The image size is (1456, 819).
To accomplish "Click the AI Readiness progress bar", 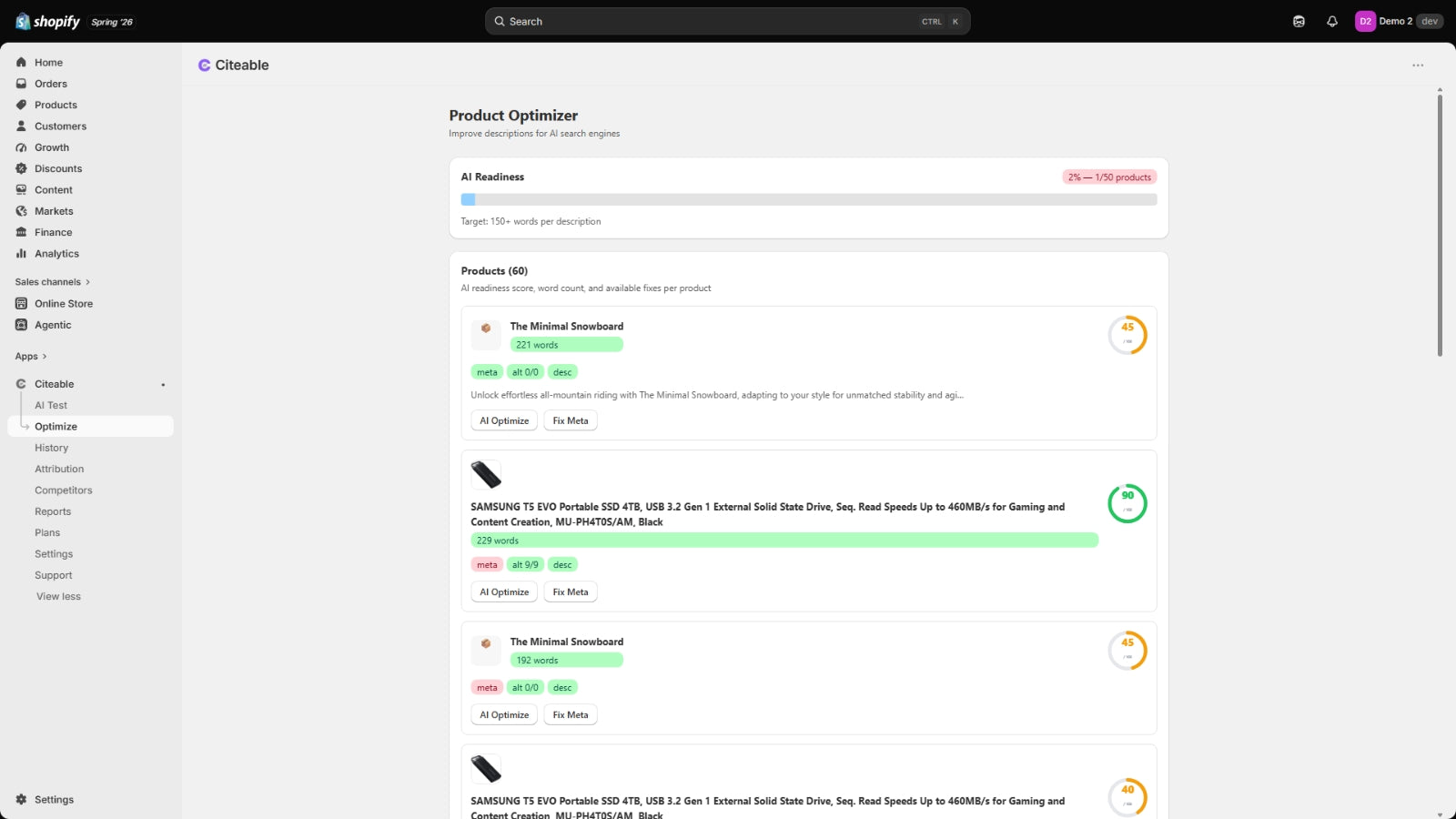I will (x=809, y=199).
